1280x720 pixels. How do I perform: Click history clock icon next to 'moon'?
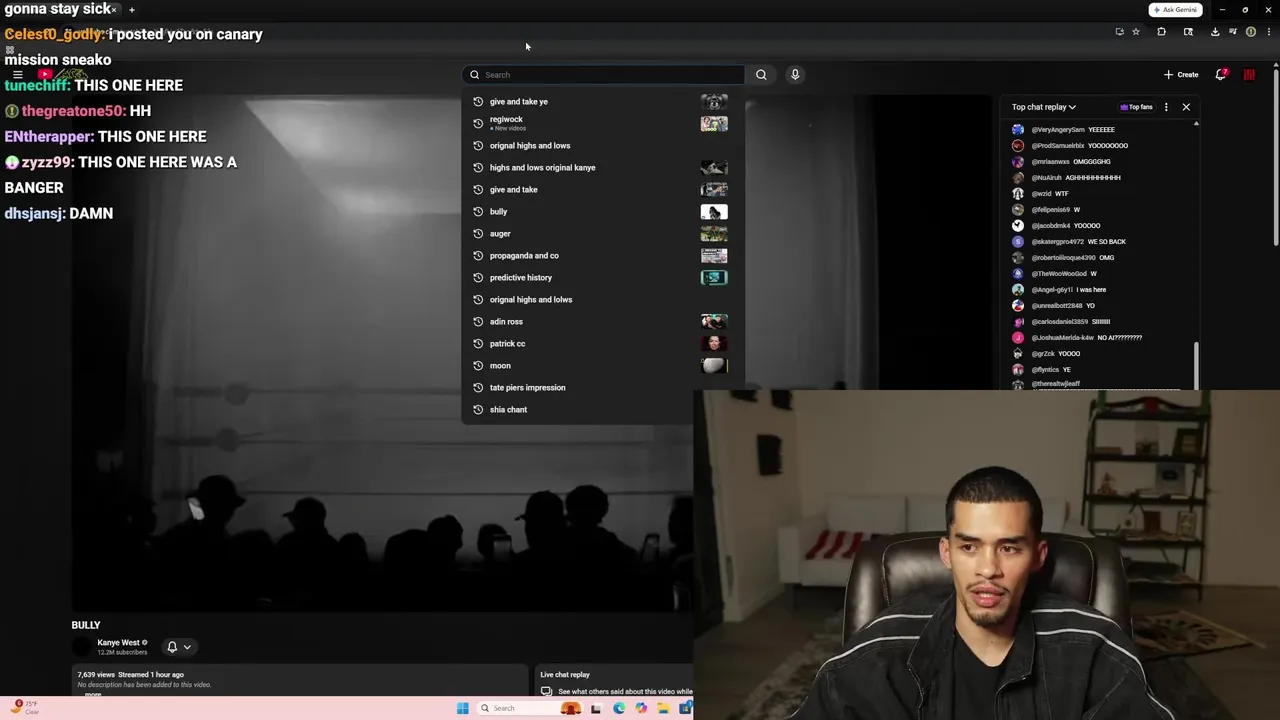tap(478, 365)
